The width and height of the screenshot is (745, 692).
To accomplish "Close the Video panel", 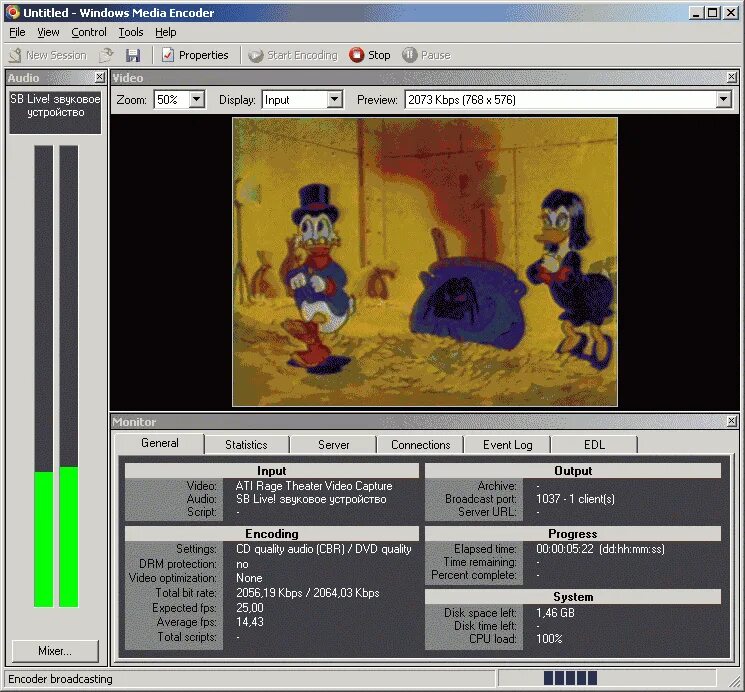I will pyautogui.click(x=732, y=77).
